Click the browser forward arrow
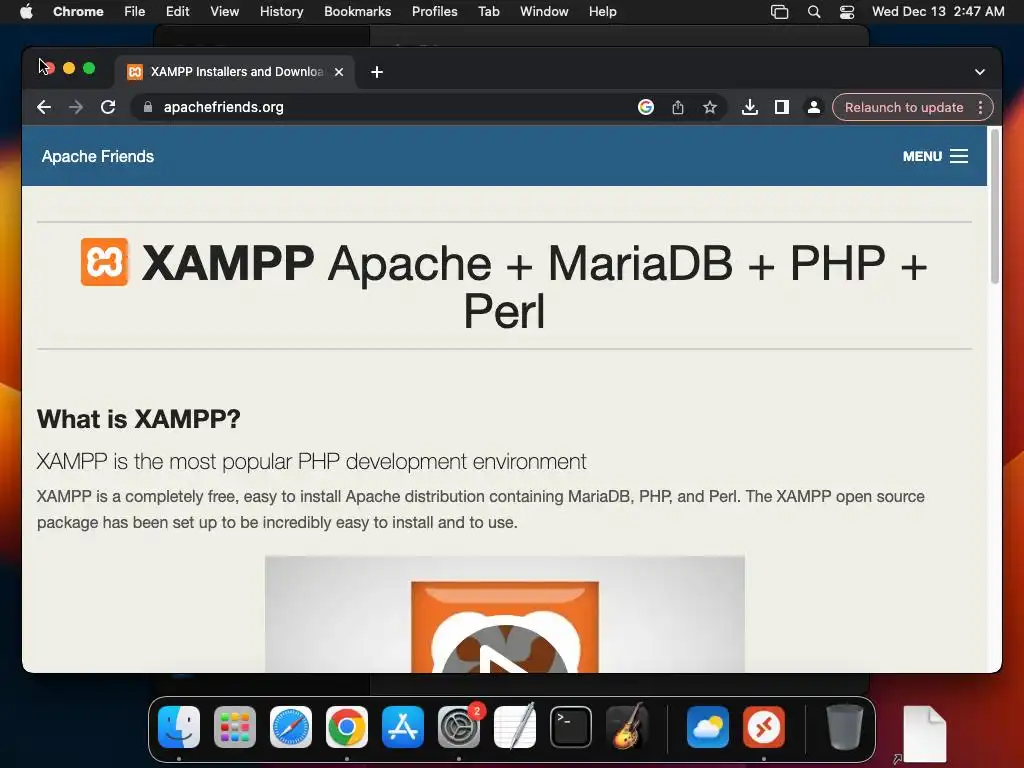Viewport: 1024px width, 768px height. click(76, 107)
